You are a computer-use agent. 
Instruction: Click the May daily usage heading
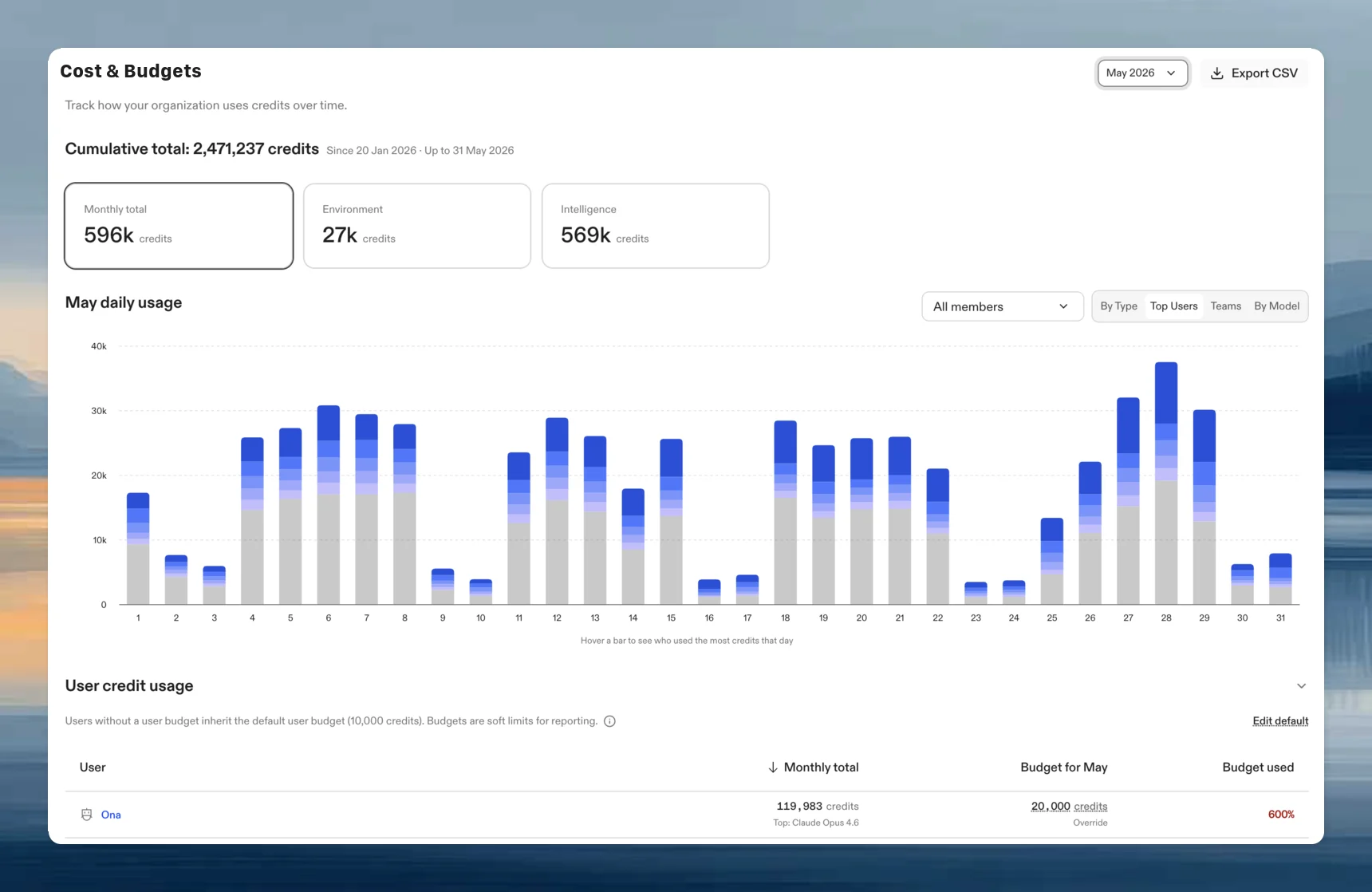tap(124, 302)
